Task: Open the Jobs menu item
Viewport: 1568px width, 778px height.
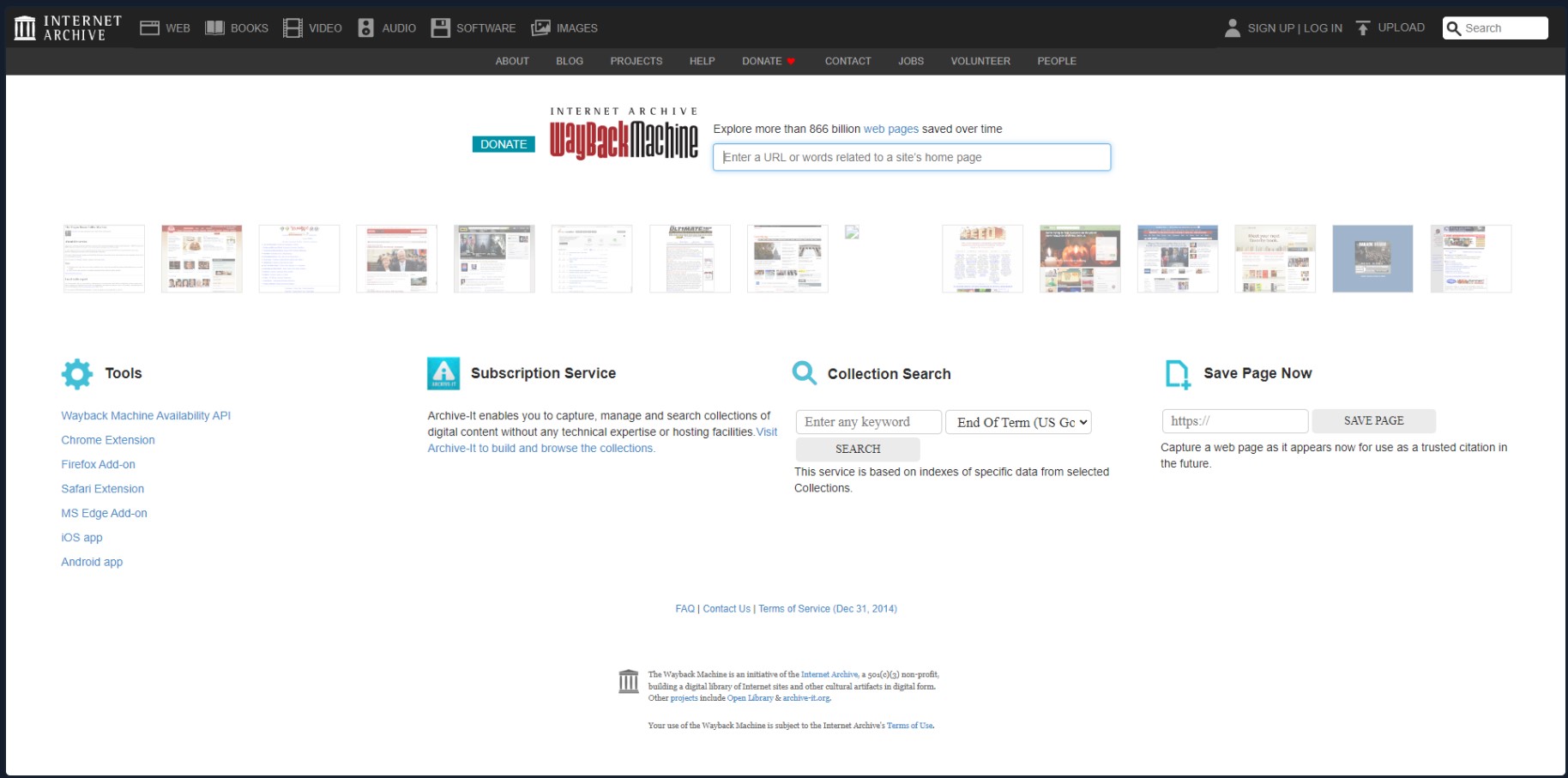Action: (911, 61)
